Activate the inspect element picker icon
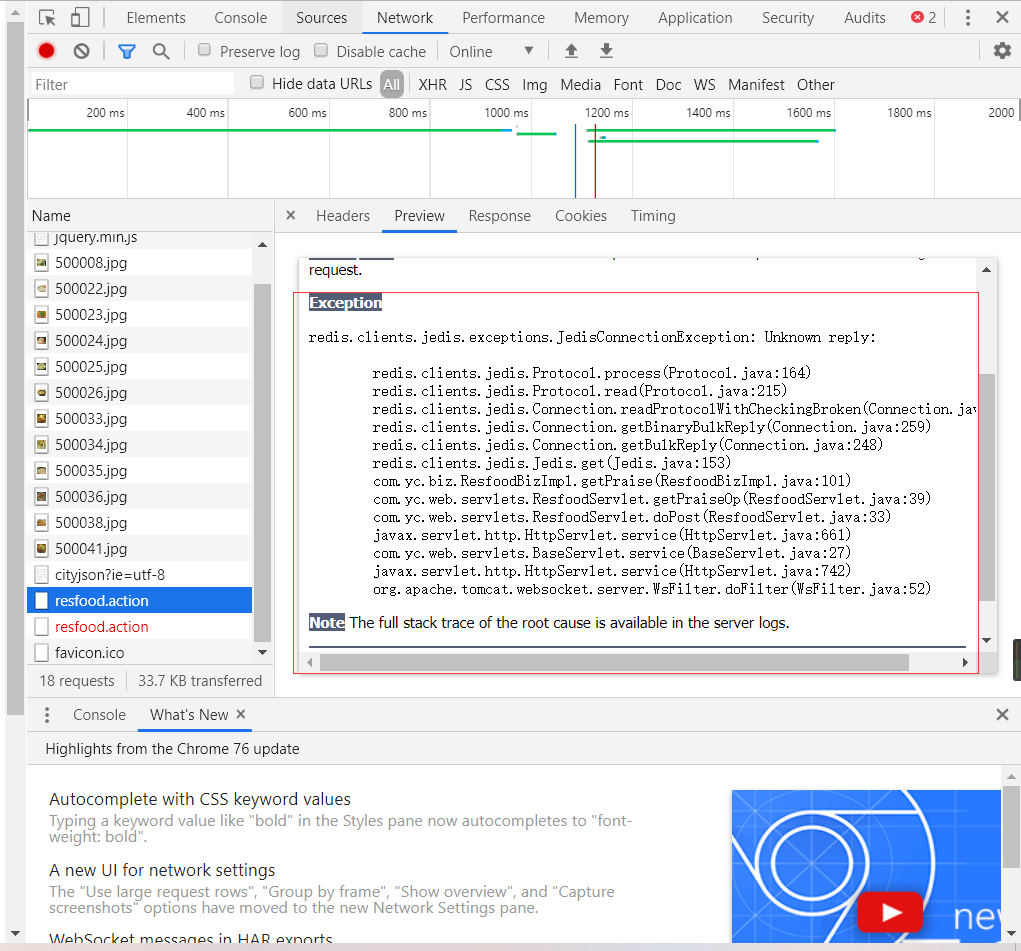 point(47,18)
